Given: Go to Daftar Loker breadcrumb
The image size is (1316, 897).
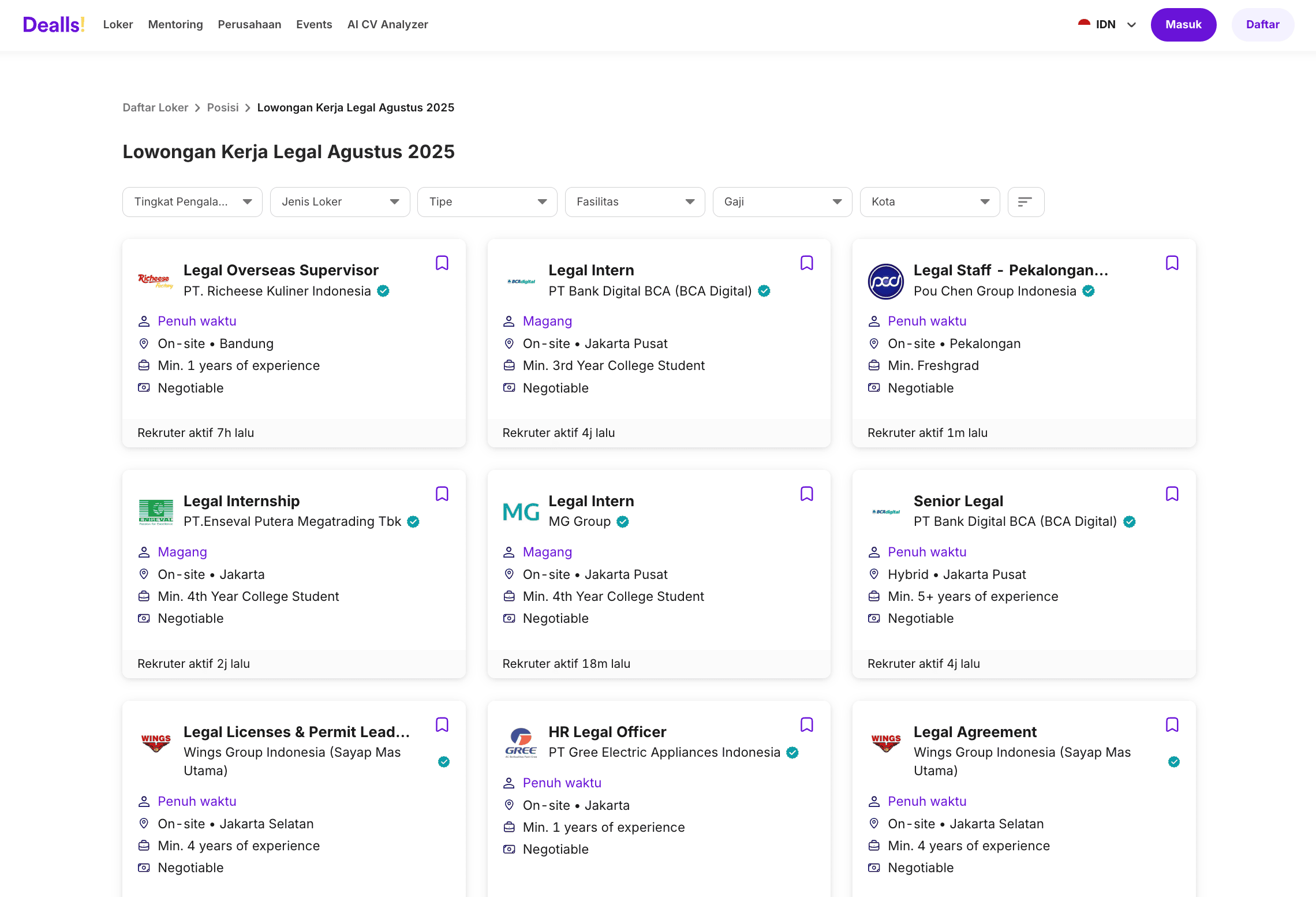Looking at the screenshot, I should pos(155,107).
